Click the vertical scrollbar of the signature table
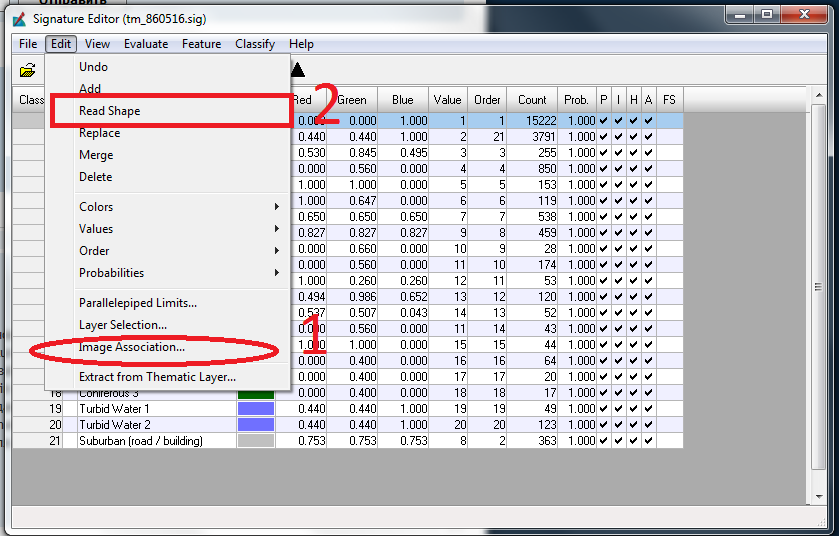Screen dimensions: 839x536 coord(819,300)
